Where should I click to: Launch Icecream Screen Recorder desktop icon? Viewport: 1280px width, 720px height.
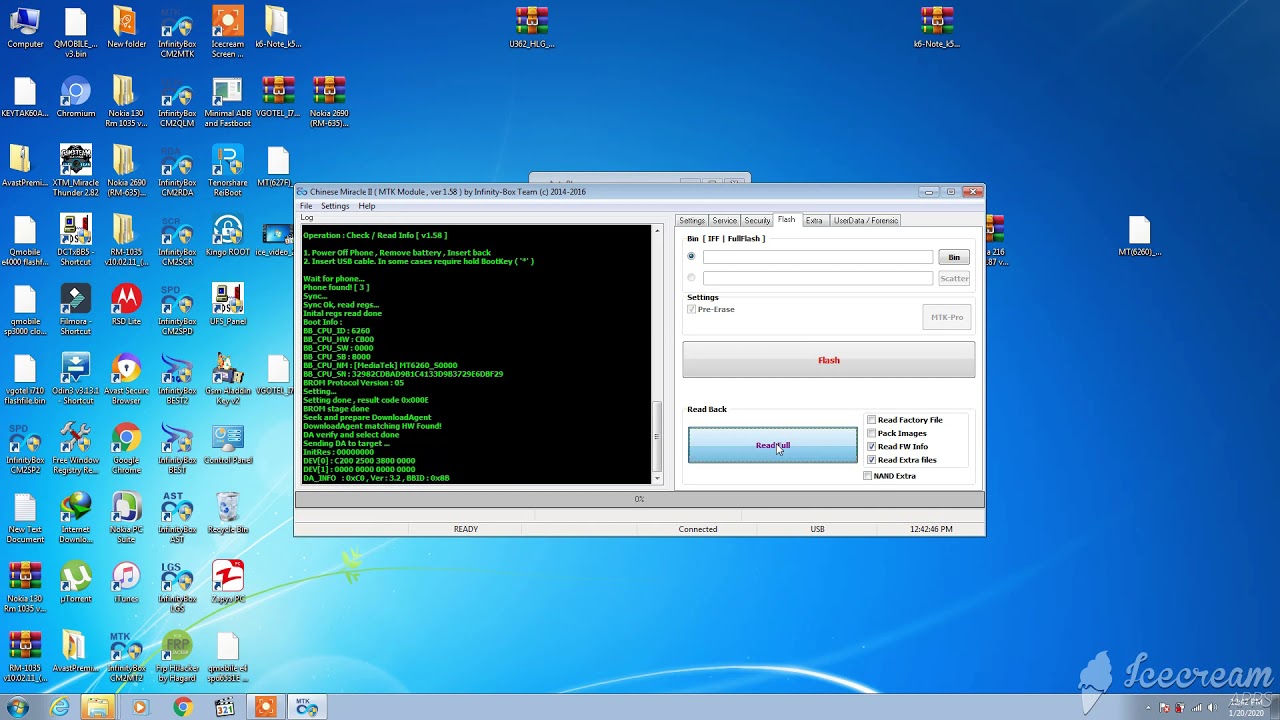click(227, 31)
